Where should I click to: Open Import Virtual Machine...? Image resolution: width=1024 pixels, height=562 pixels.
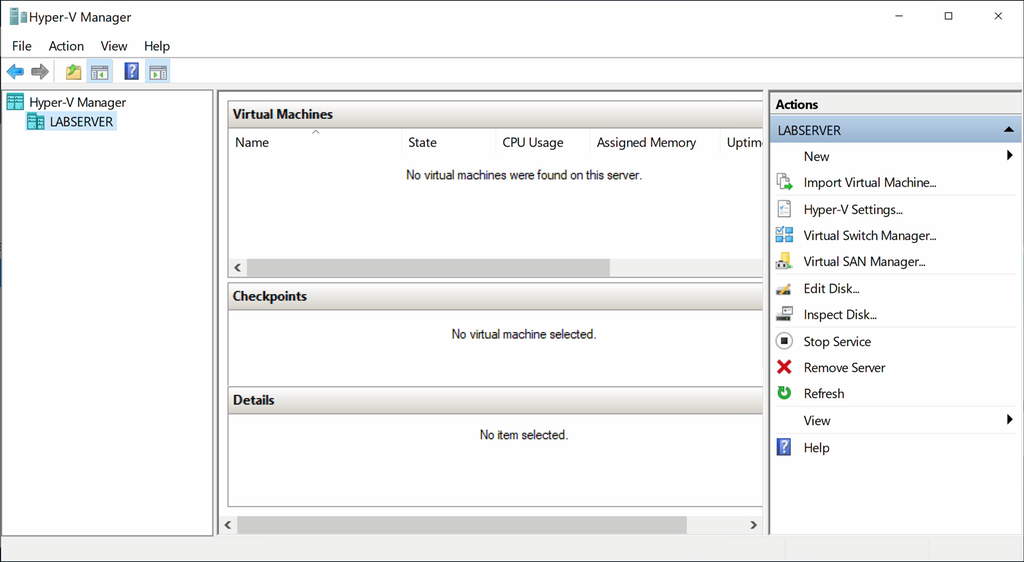pos(870,183)
